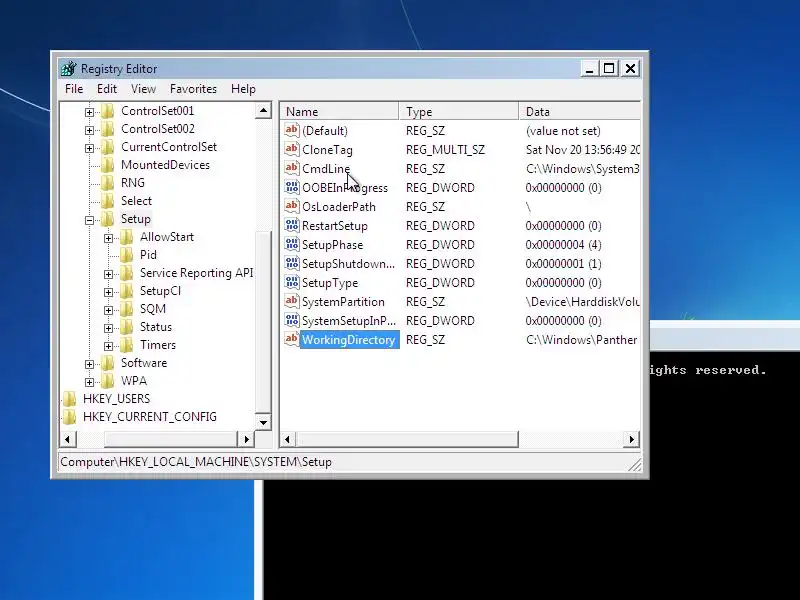
Task: Sort values by the Name column
Action: [x=340, y=111]
